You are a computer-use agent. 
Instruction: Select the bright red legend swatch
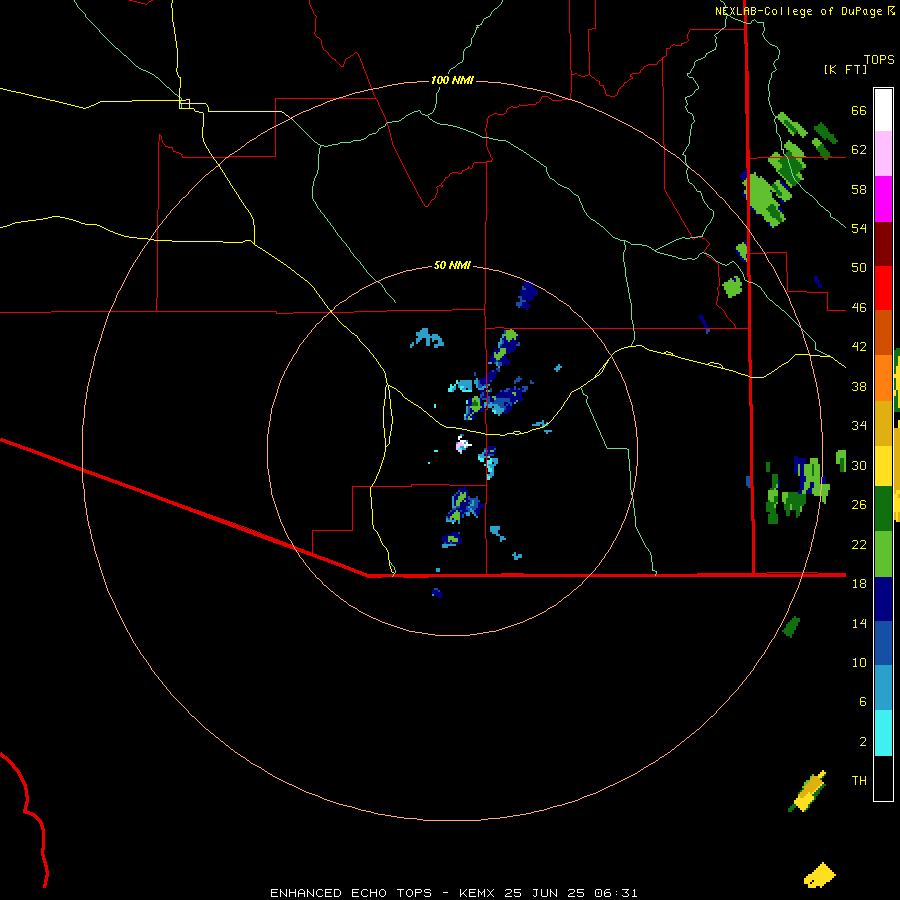pyautogui.click(x=883, y=288)
